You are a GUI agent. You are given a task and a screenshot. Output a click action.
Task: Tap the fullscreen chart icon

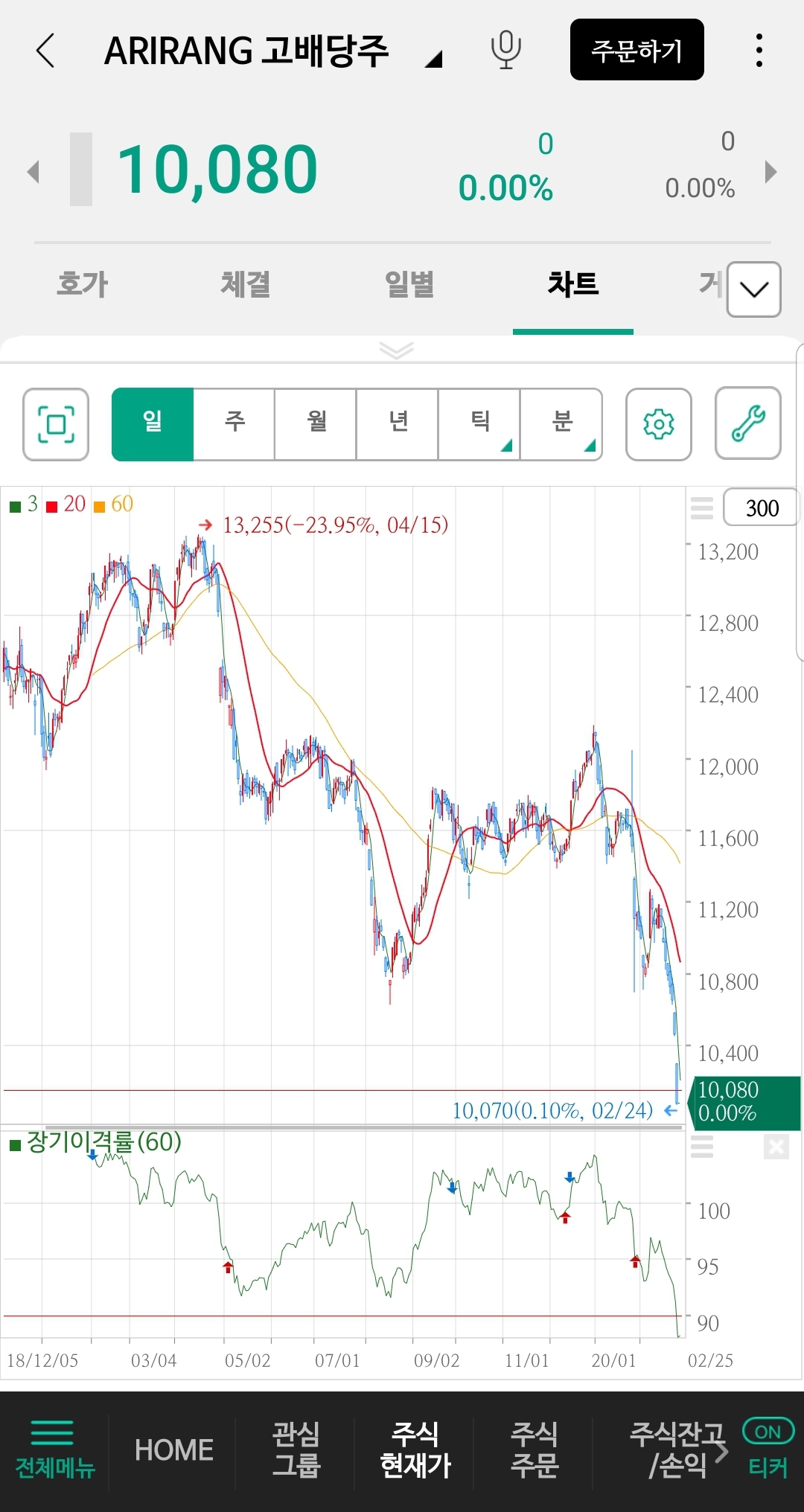click(56, 424)
